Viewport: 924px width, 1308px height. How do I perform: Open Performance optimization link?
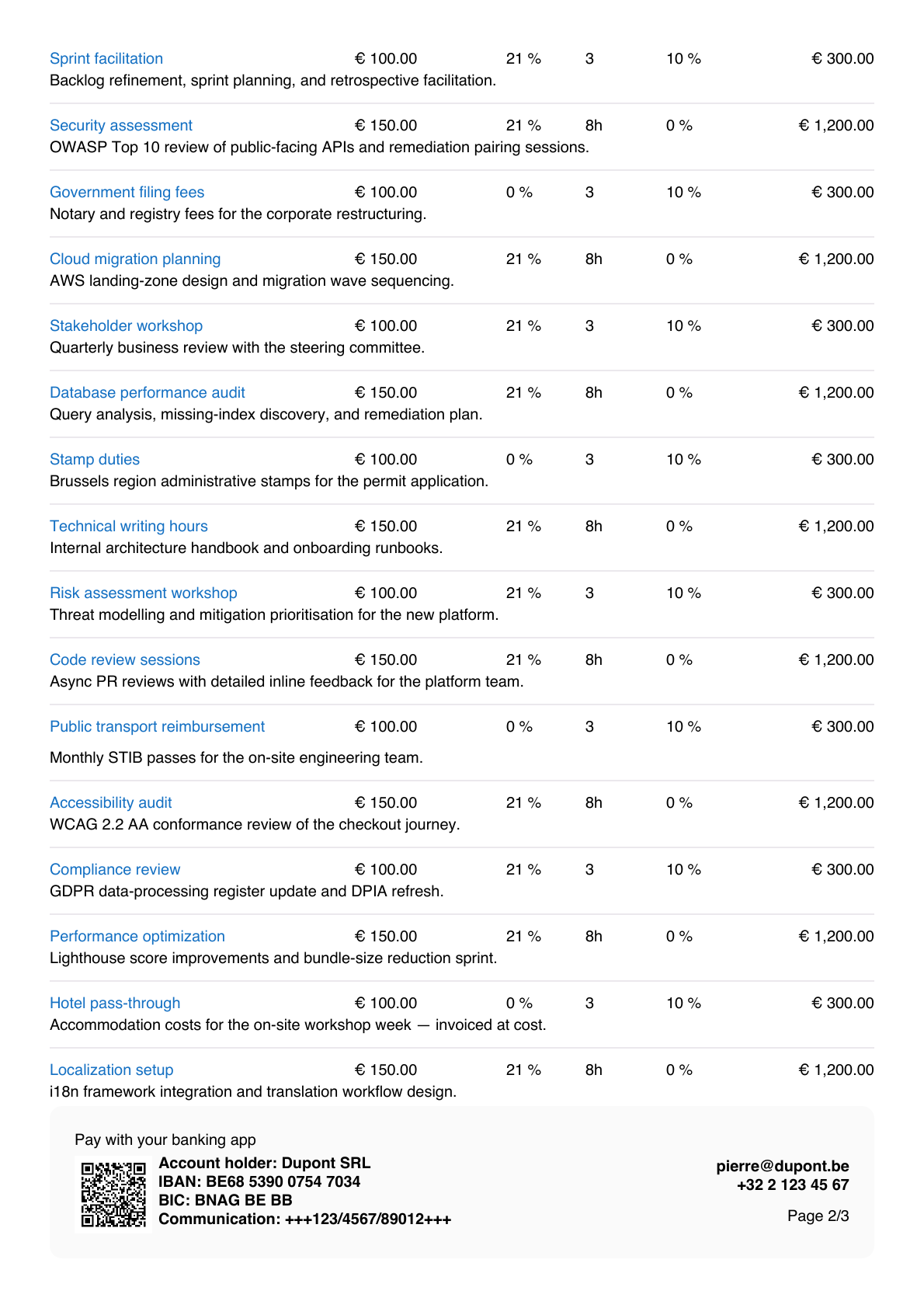[x=137, y=936]
